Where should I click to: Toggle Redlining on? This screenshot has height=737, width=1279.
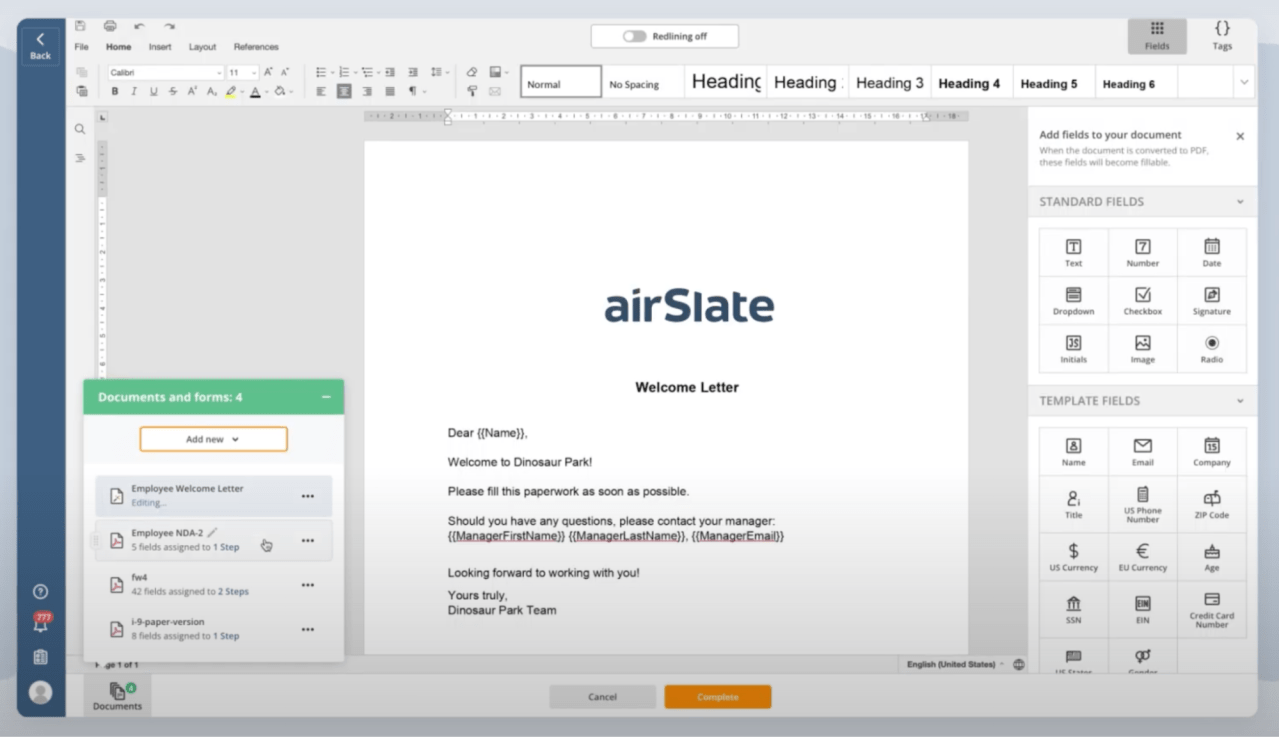point(634,36)
